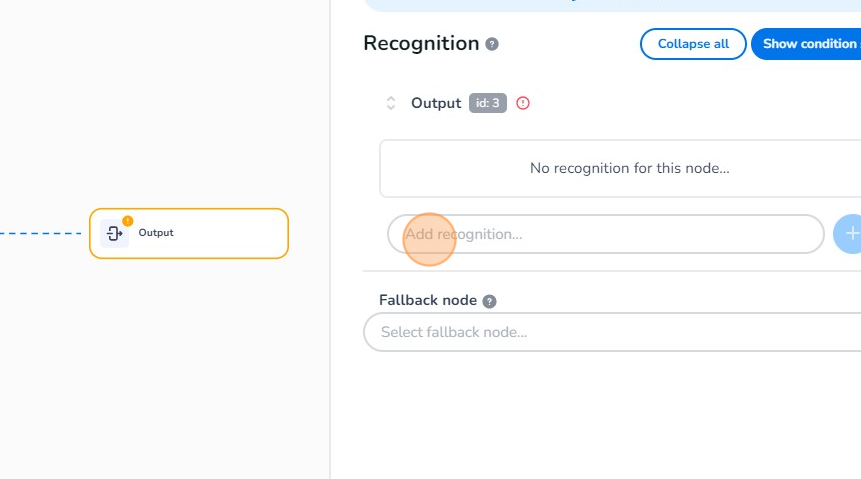This screenshot has height=479, width=861.
Task: Click the Fallback node label
Action: tap(427, 300)
